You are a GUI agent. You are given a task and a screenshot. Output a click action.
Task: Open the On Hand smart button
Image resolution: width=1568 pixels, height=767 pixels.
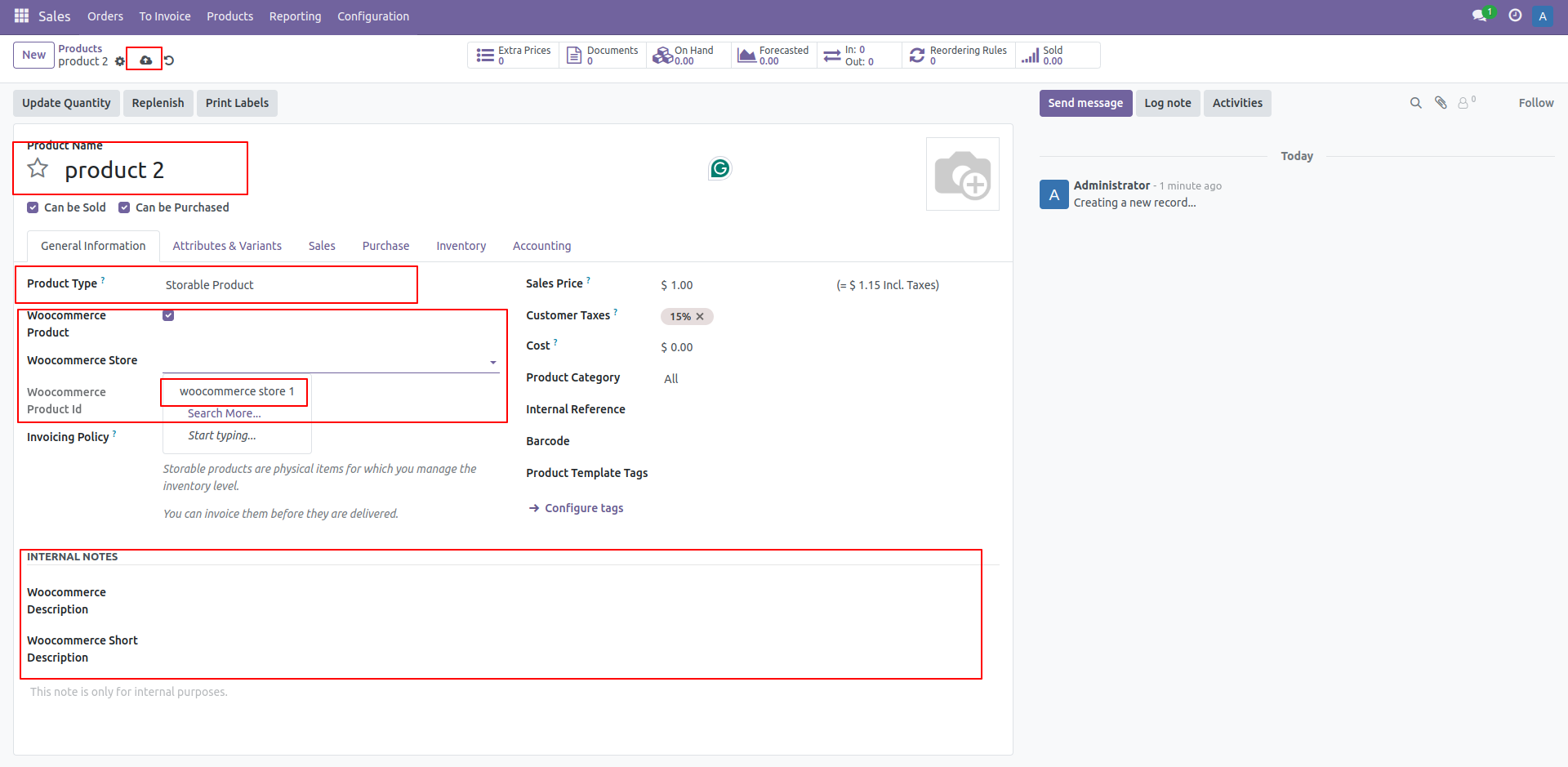[687, 55]
